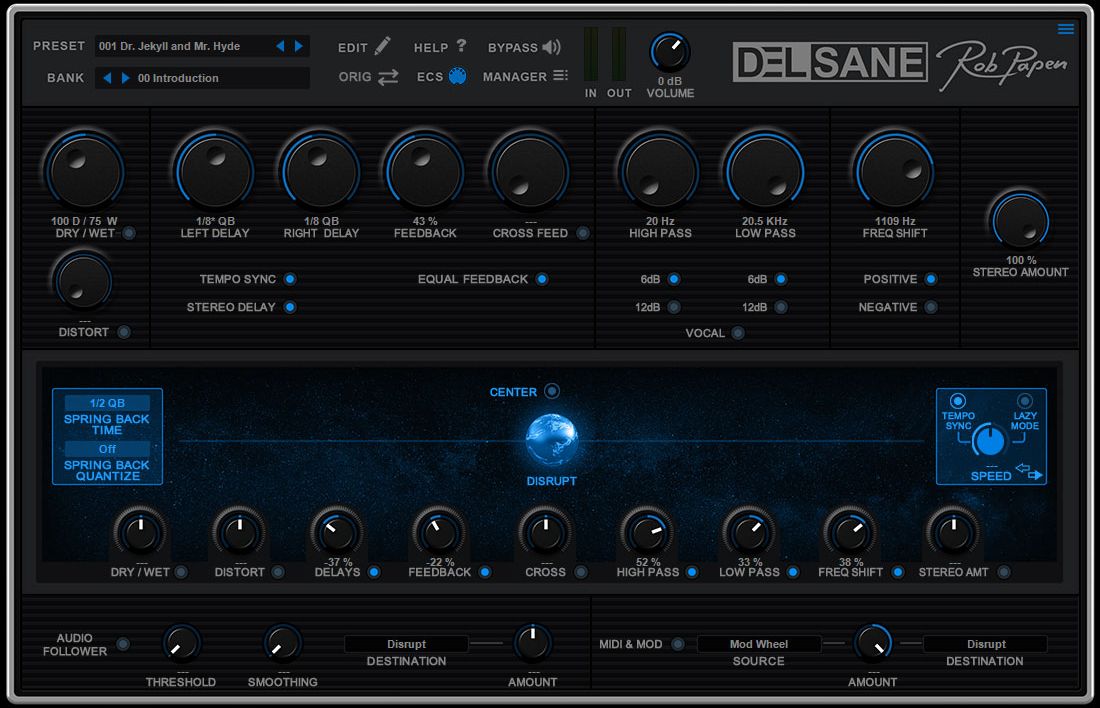Image resolution: width=1100 pixels, height=708 pixels.
Task: Click the Edit pencil icon
Action: tap(382, 47)
